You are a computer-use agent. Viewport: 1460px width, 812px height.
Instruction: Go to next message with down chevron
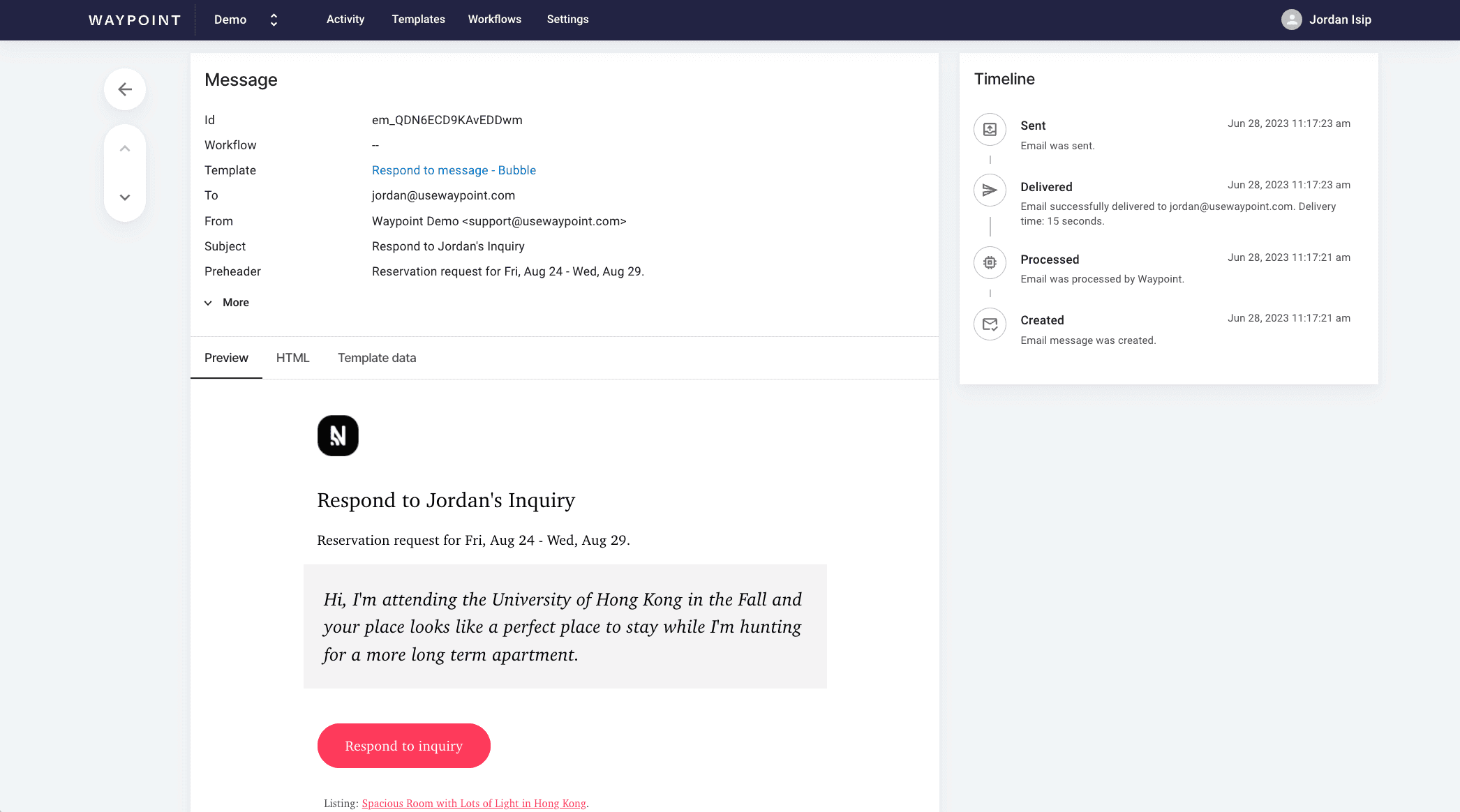[125, 197]
